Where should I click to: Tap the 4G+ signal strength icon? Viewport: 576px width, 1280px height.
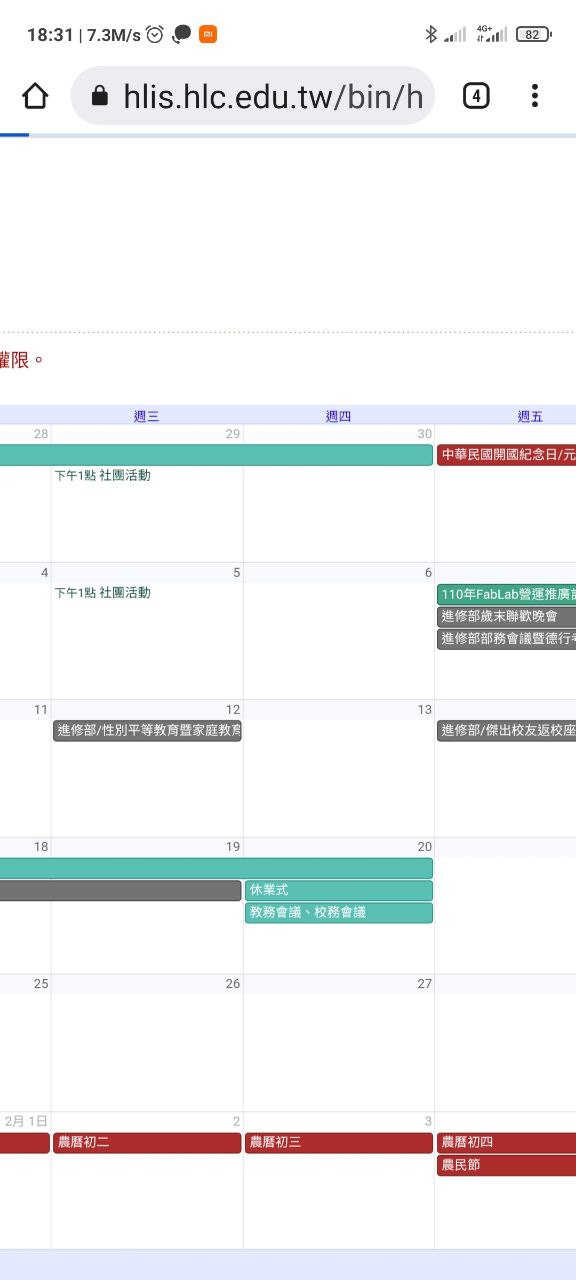pos(491,35)
